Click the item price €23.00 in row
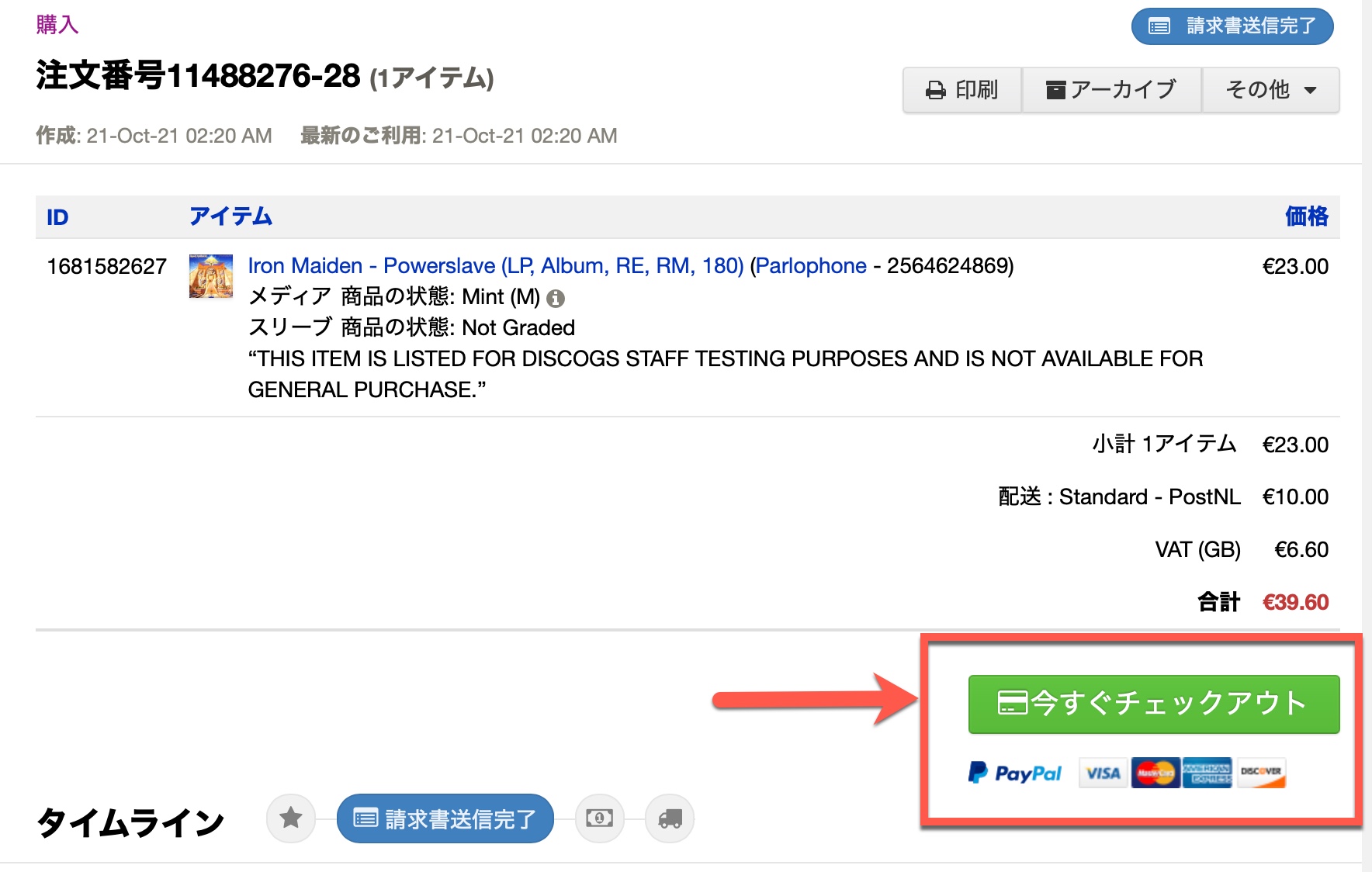Viewport: 1372px width, 872px height. click(1295, 266)
